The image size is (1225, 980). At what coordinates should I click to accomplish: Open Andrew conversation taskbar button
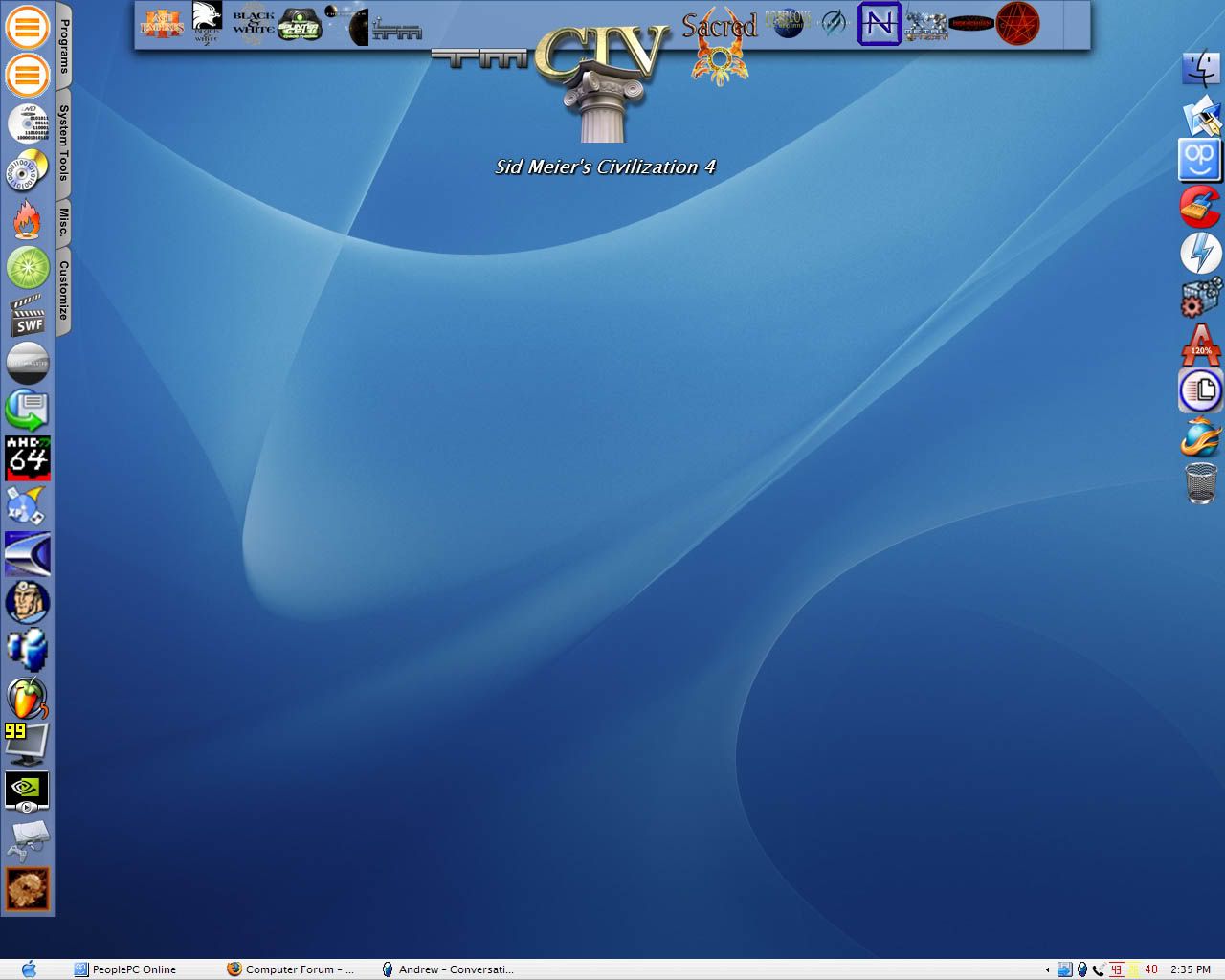tap(448, 969)
